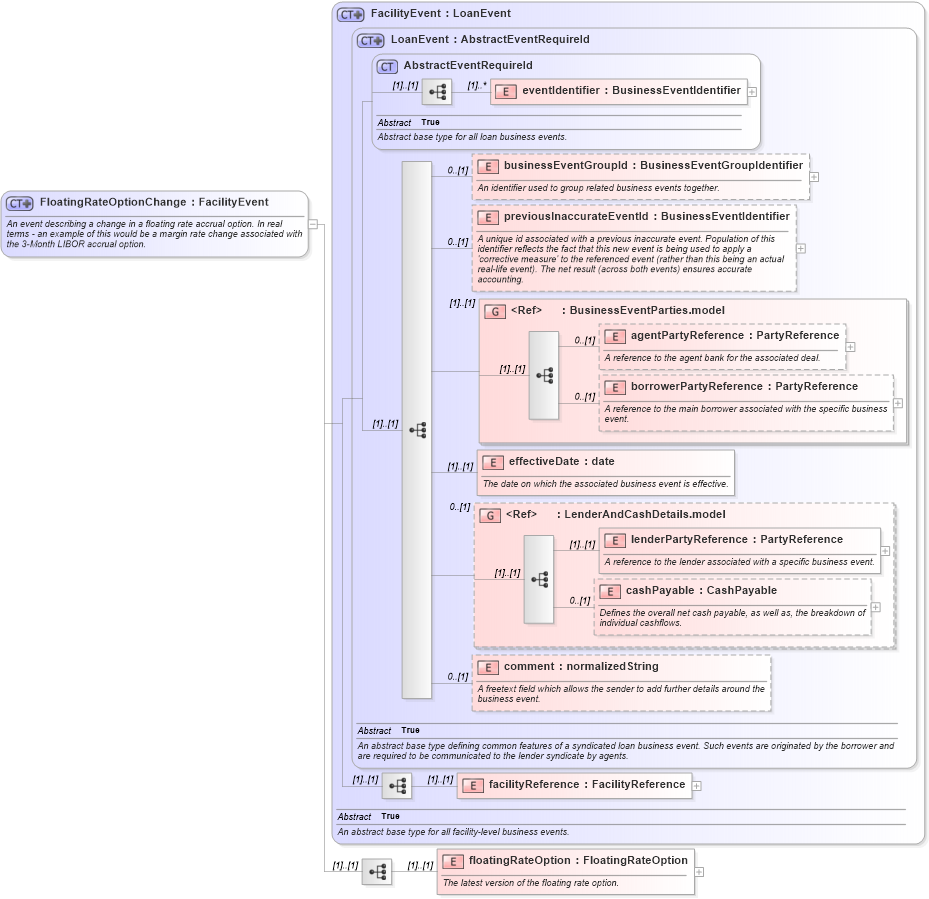Expand the cashPayable element details
This screenshot has width=929, height=899.
coord(874,607)
